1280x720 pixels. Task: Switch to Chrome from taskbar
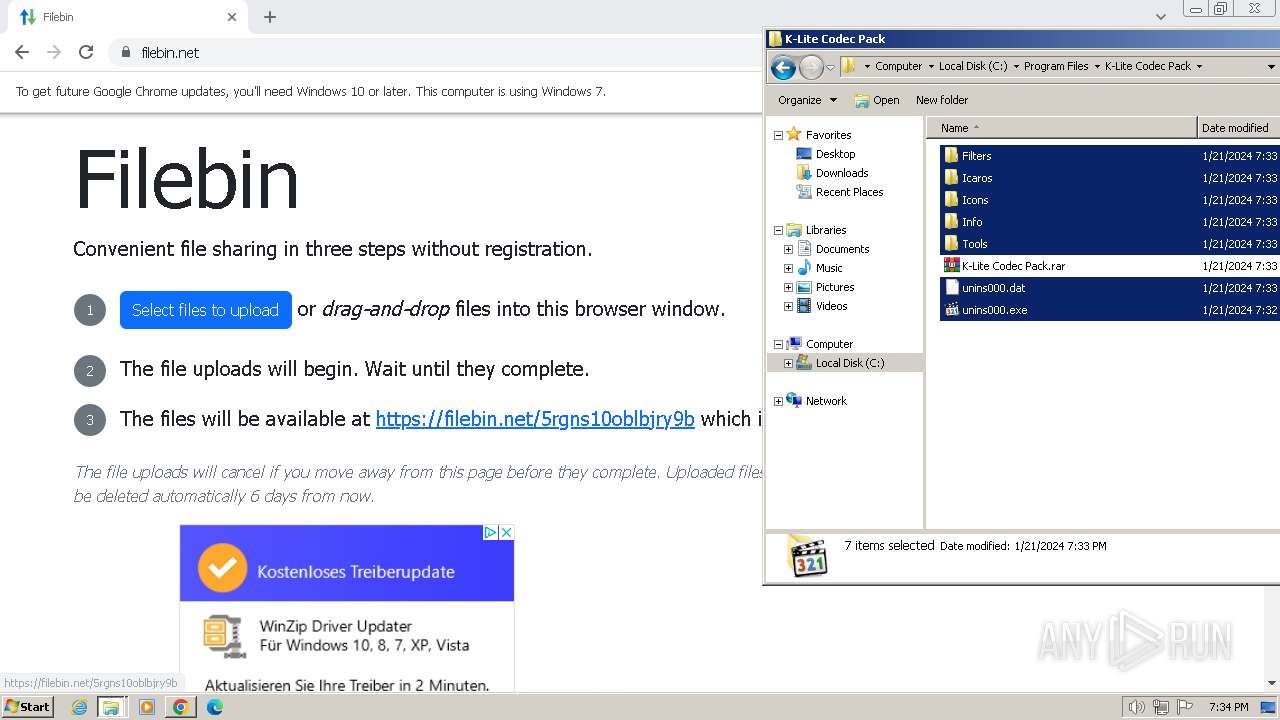(x=181, y=707)
